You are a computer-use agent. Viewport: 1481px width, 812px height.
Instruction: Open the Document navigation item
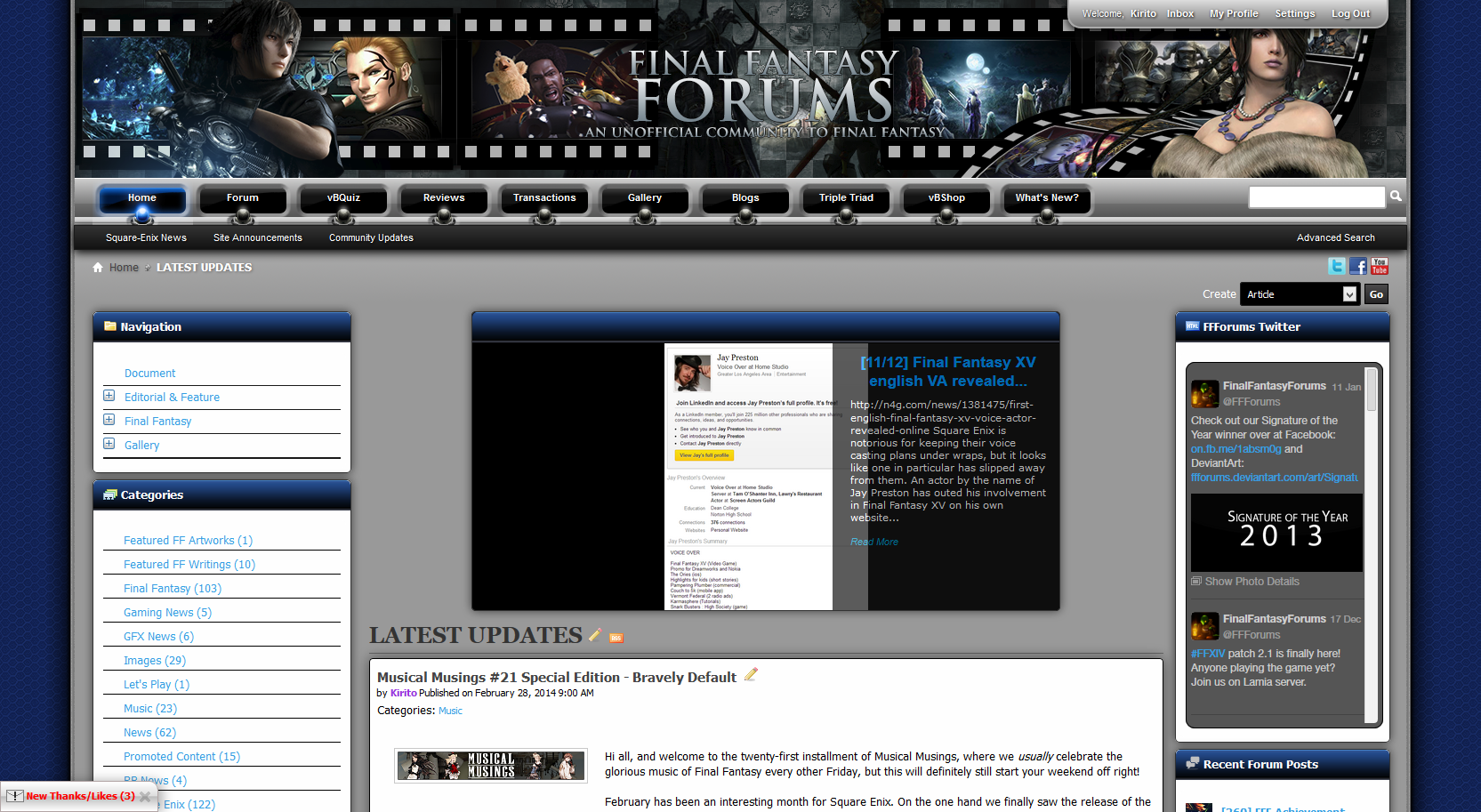point(149,373)
